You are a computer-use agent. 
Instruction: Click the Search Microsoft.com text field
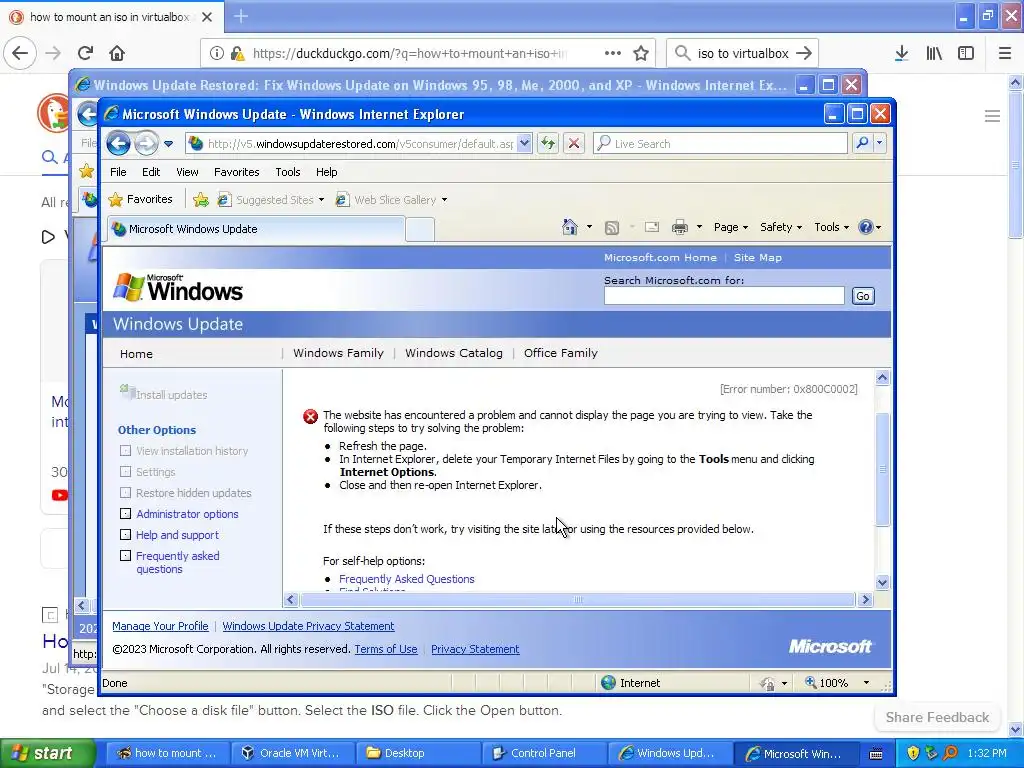724,296
